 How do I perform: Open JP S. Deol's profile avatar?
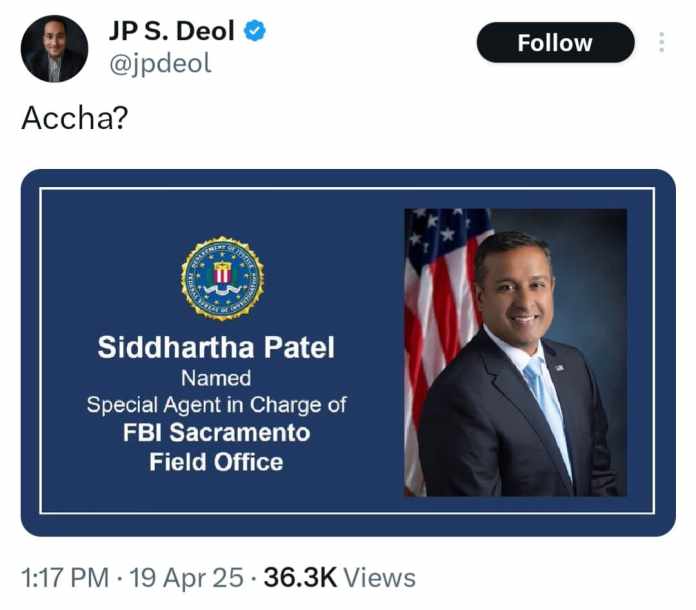click(x=54, y=48)
